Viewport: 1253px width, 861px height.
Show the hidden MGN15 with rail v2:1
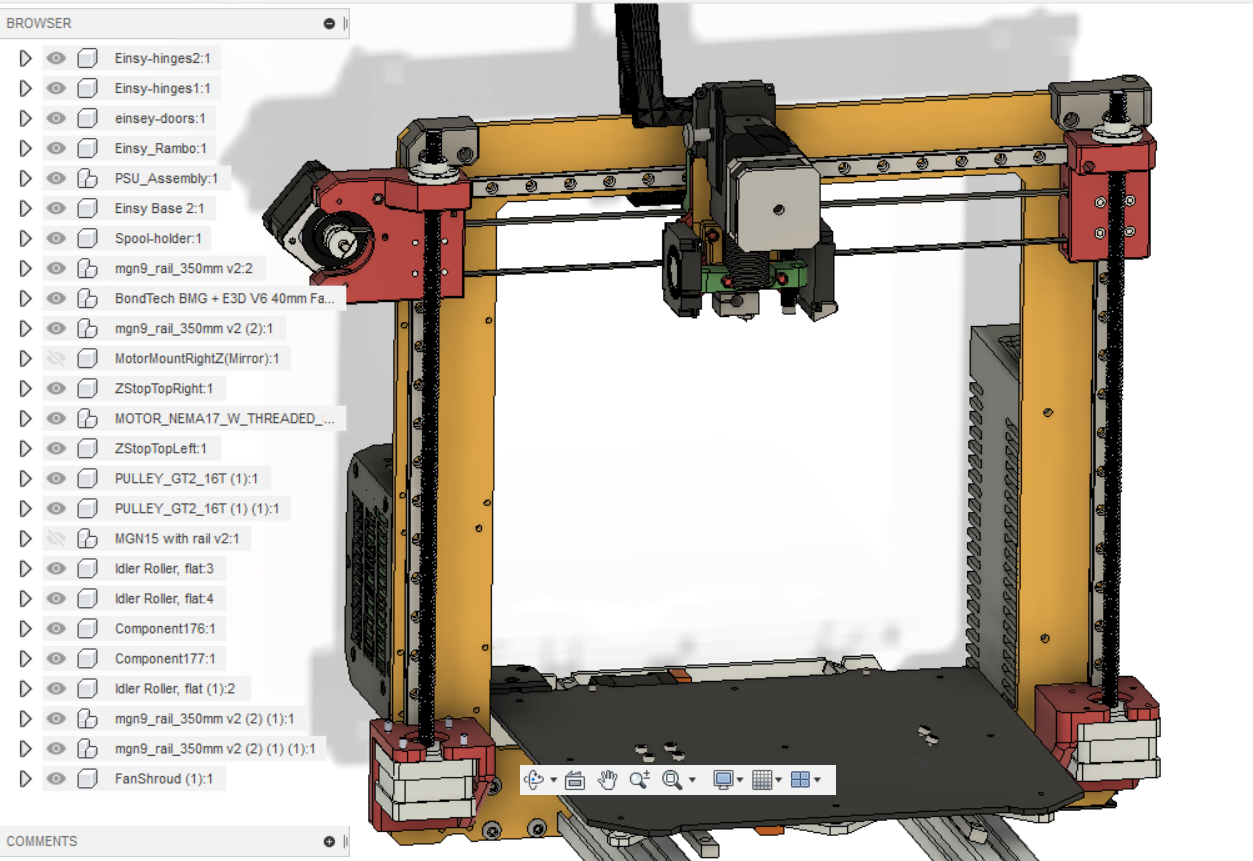(x=56, y=538)
